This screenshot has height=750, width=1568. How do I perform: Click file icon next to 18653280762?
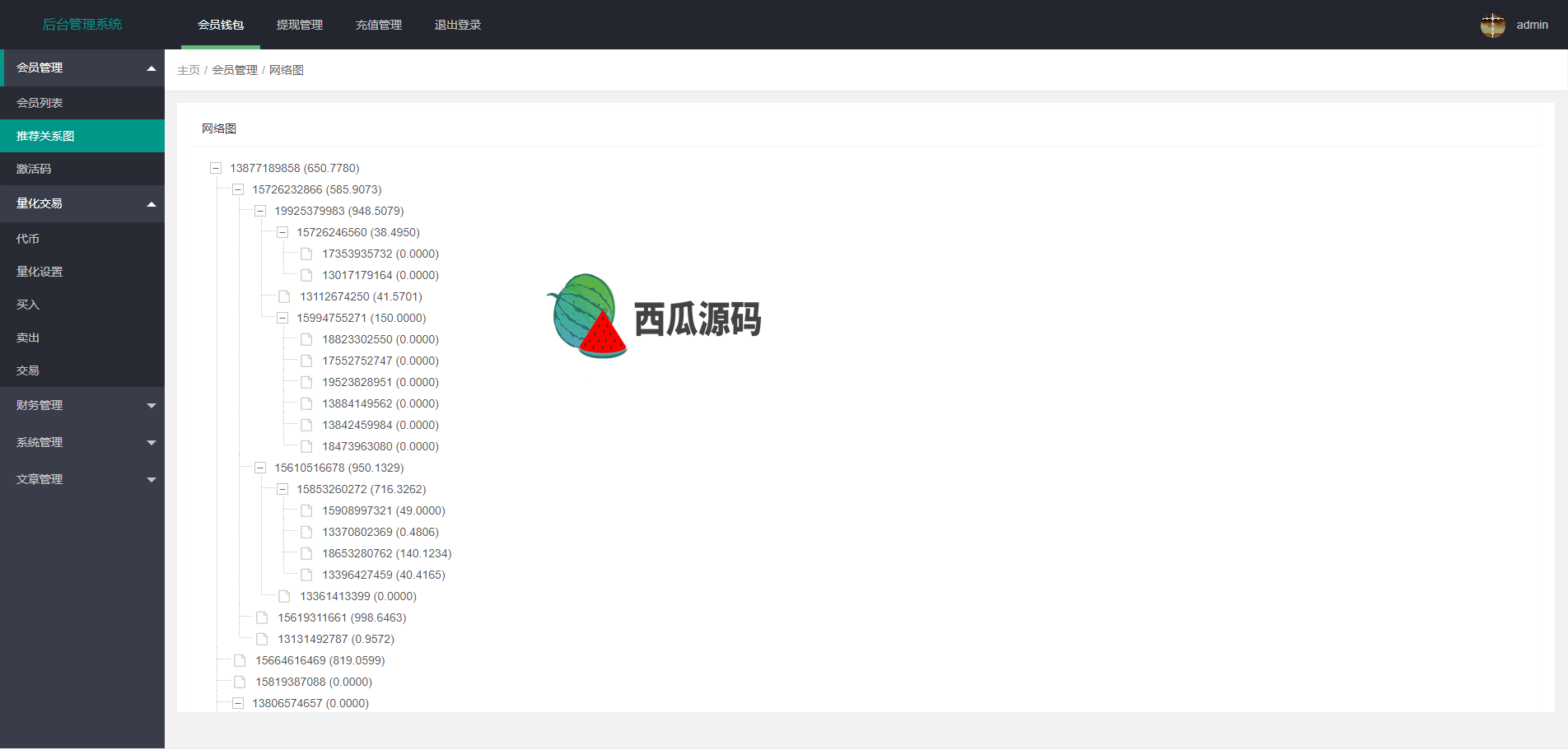pos(306,553)
